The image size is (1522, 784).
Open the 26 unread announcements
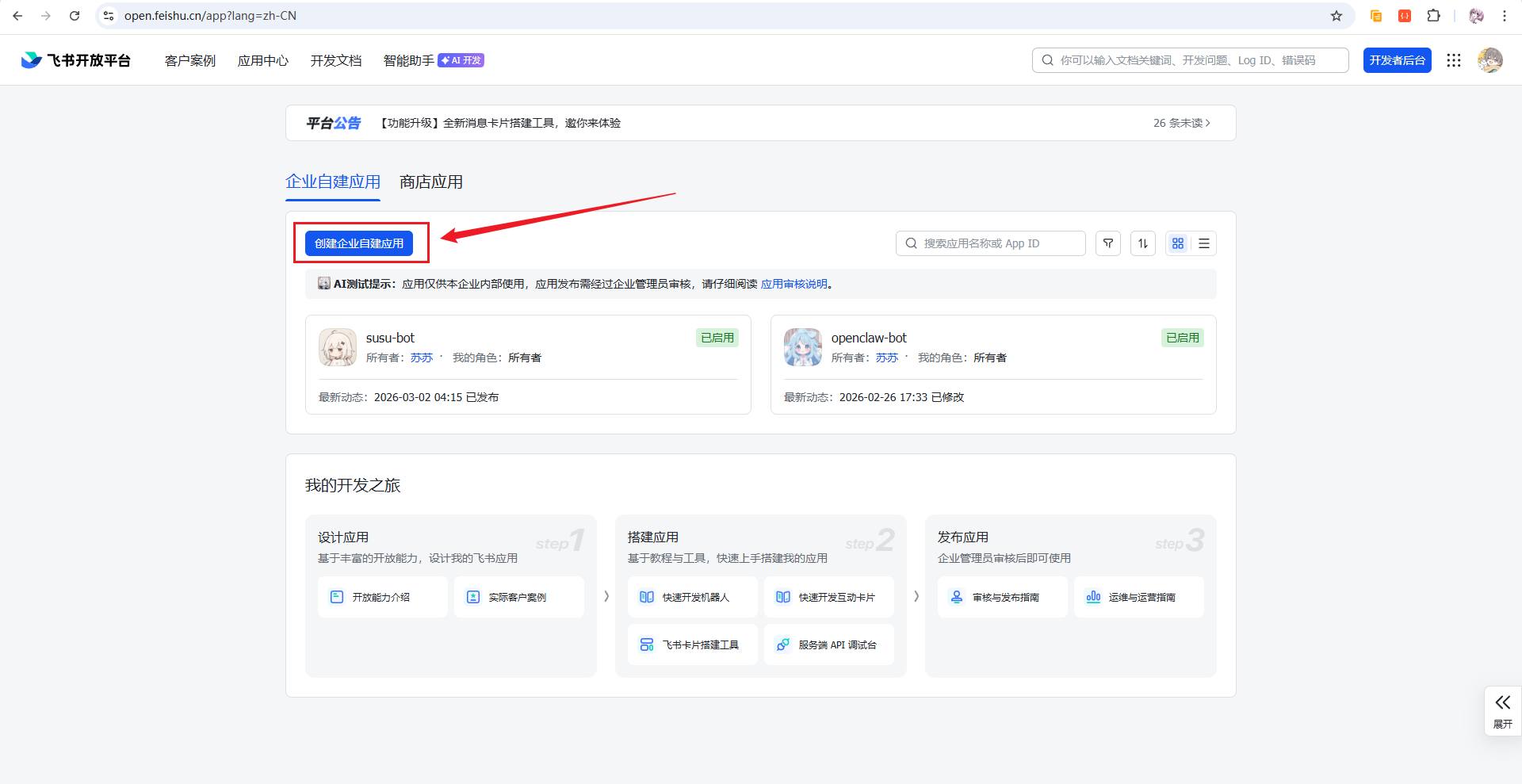pyautogui.click(x=1181, y=123)
